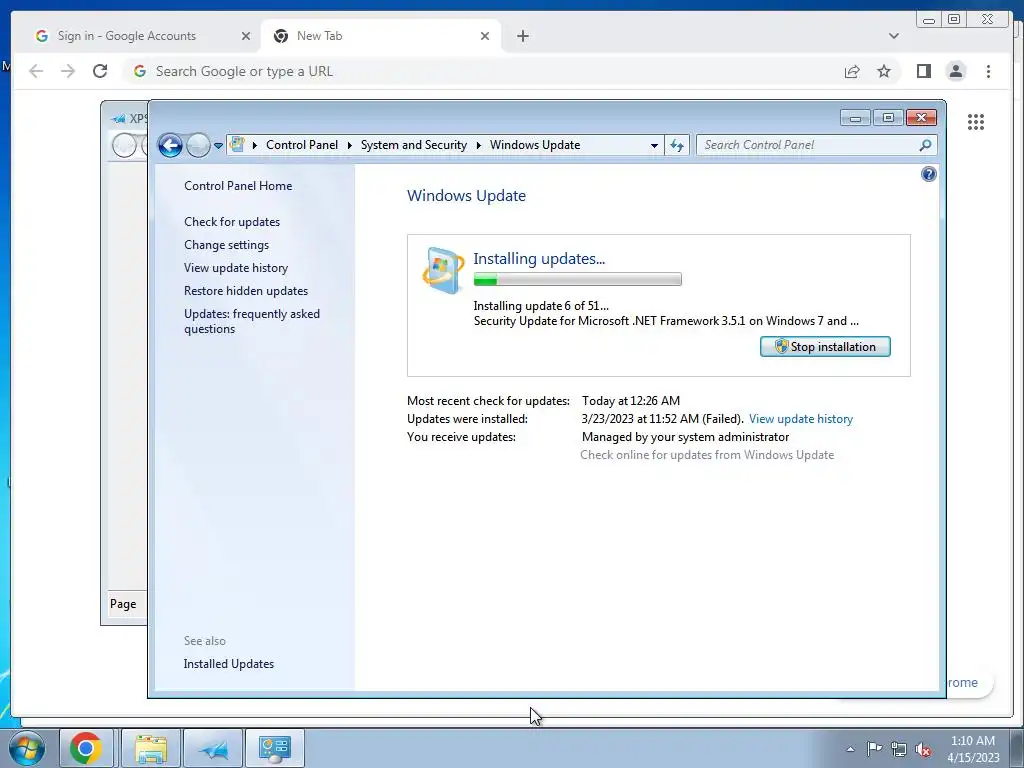Image resolution: width=1024 pixels, height=768 pixels.
Task: Click Chrome back navigation arrow
Action: pos(36,71)
